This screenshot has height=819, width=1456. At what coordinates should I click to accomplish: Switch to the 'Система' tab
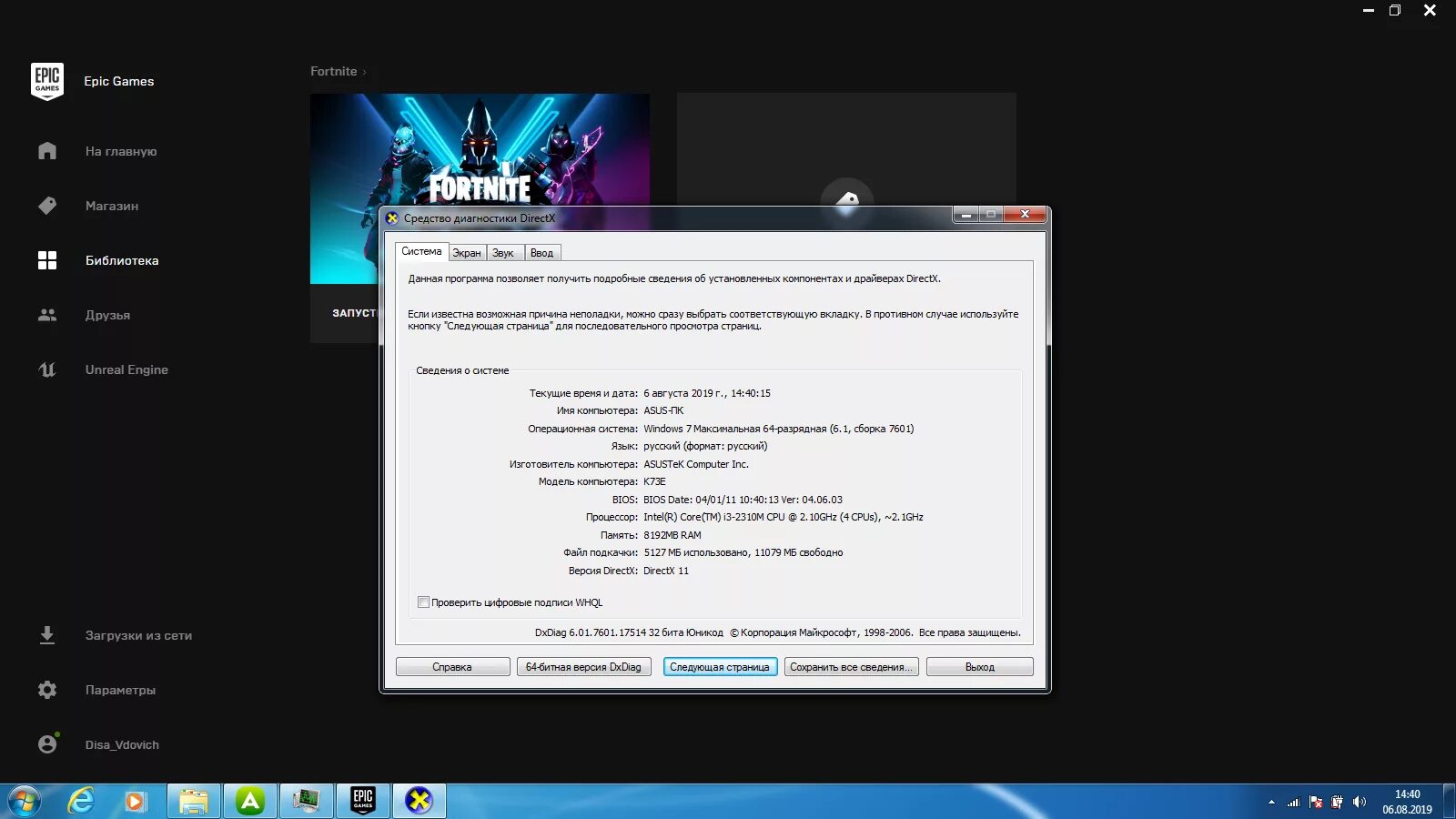tap(421, 251)
